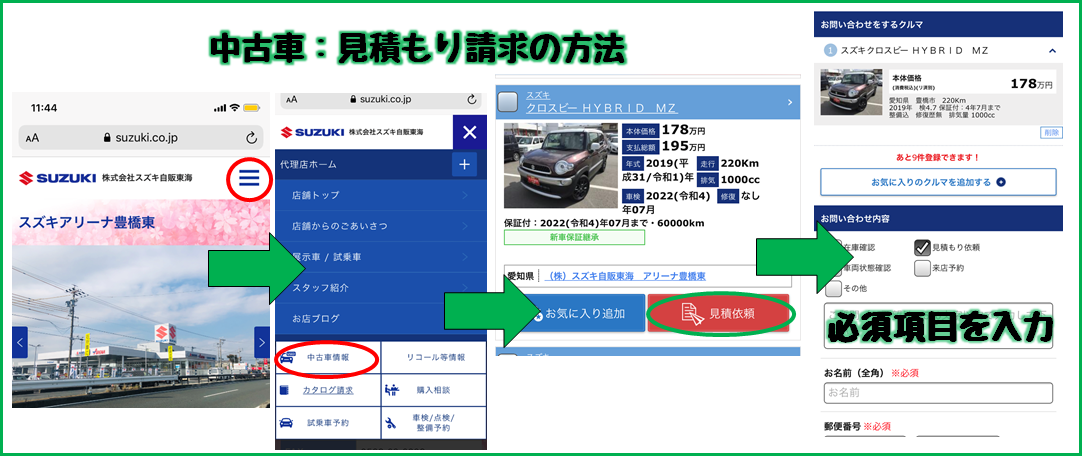Check the その他 checkbox
Screen dimensions: 1082x456
tap(834, 288)
